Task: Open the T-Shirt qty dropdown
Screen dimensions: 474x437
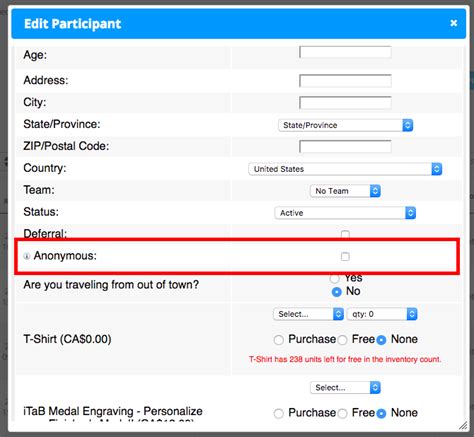Action: [x=382, y=314]
